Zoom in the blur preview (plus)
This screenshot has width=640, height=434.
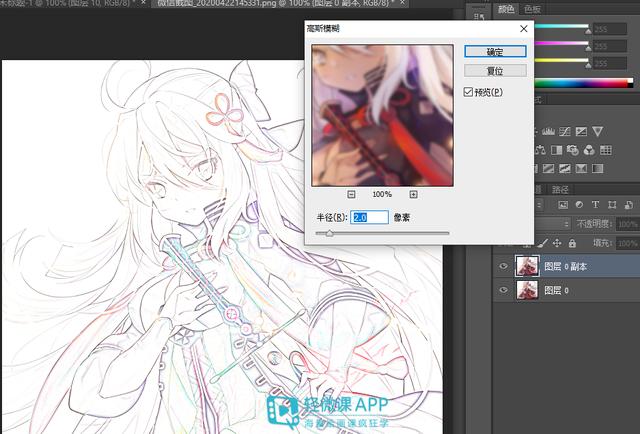(413, 194)
